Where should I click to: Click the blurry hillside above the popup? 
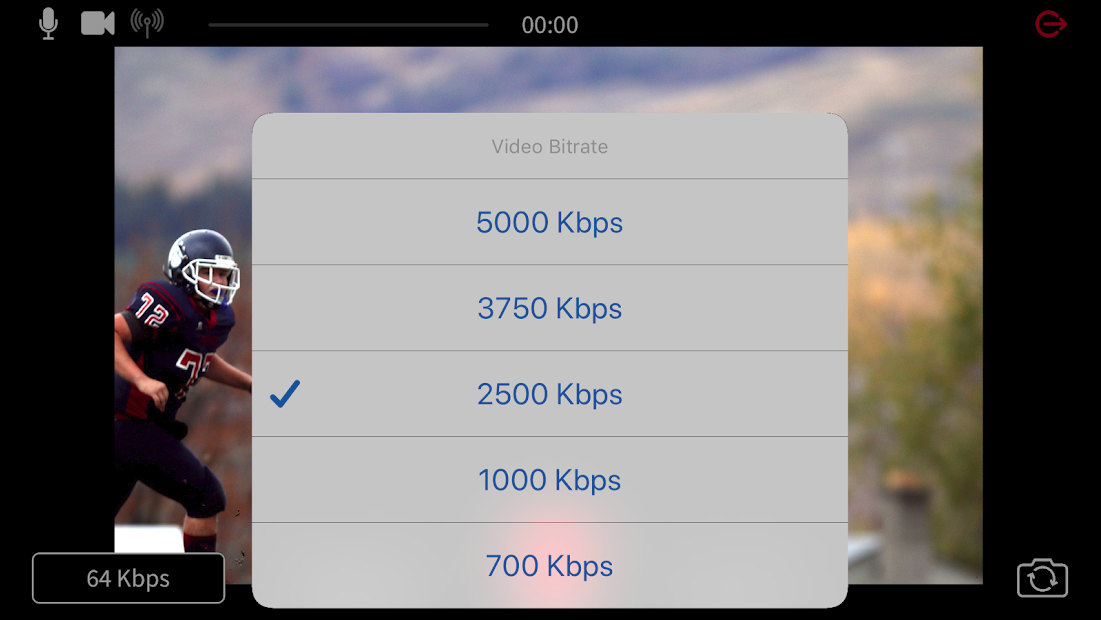tap(550, 80)
